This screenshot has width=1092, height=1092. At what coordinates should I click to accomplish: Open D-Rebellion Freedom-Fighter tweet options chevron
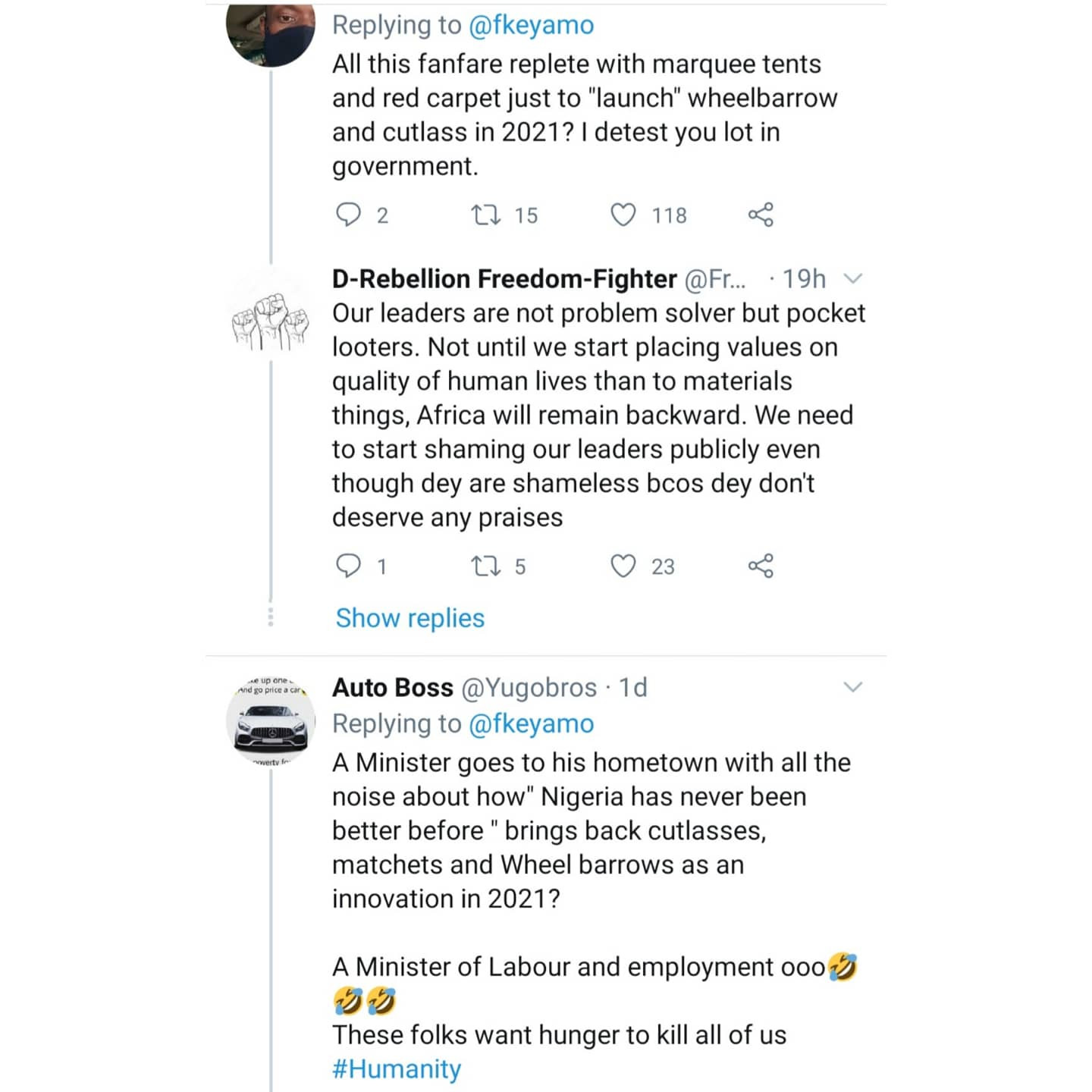853,279
